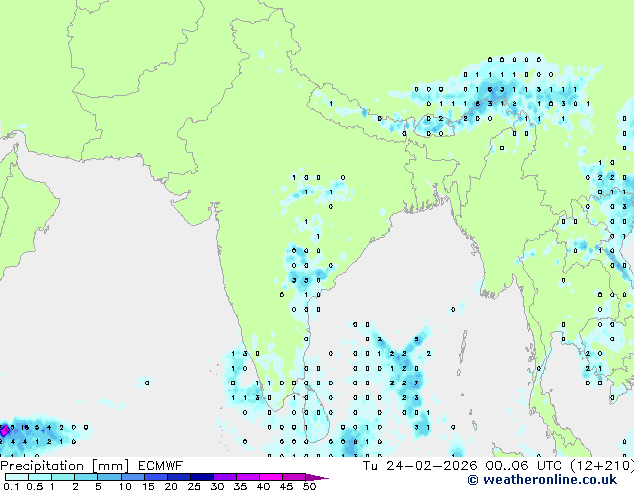Screen dimensions: 634x490
Task: Click the '16' precipitation value on the map
Action: [25, 427]
